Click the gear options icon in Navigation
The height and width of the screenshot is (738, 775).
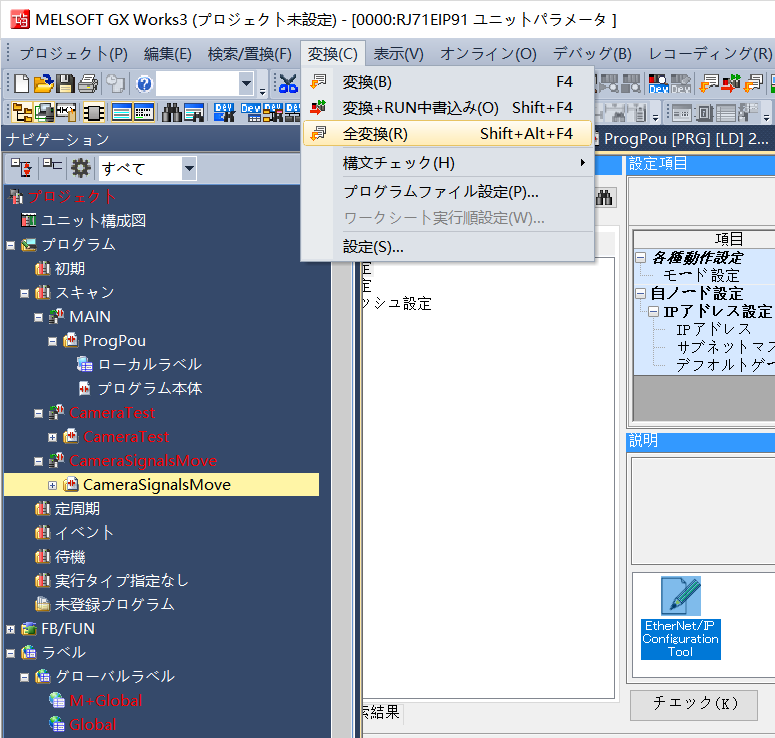(x=81, y=168)
